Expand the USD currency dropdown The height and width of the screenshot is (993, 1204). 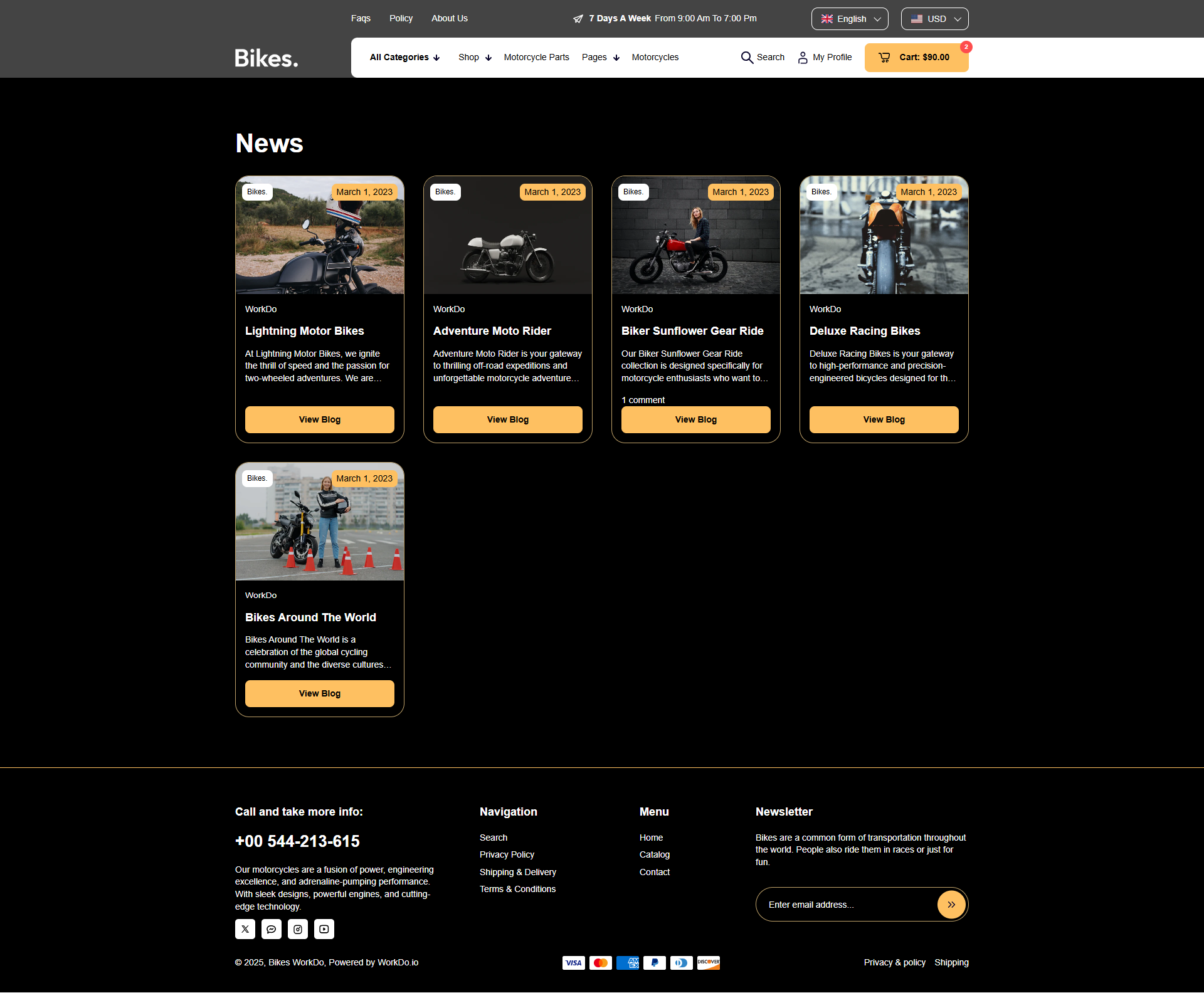[x=934, y=18]
